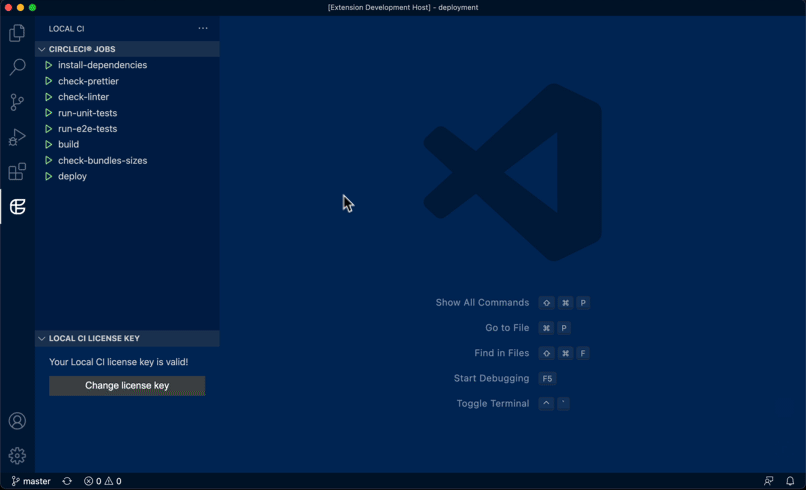Click the Start Debugging hint text

tap(491, 378)
